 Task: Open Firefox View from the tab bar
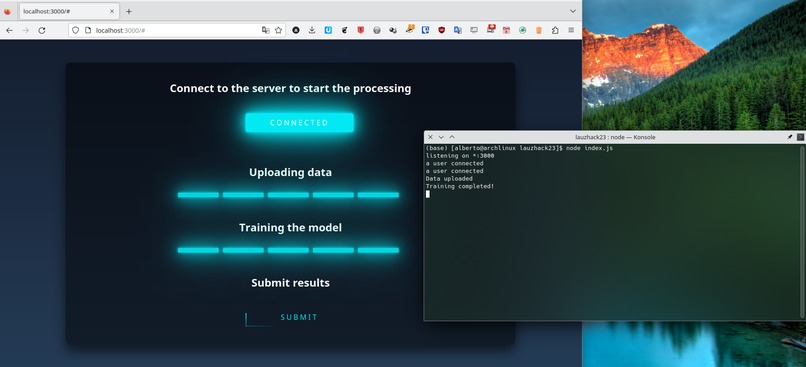(x=7, y=11)
